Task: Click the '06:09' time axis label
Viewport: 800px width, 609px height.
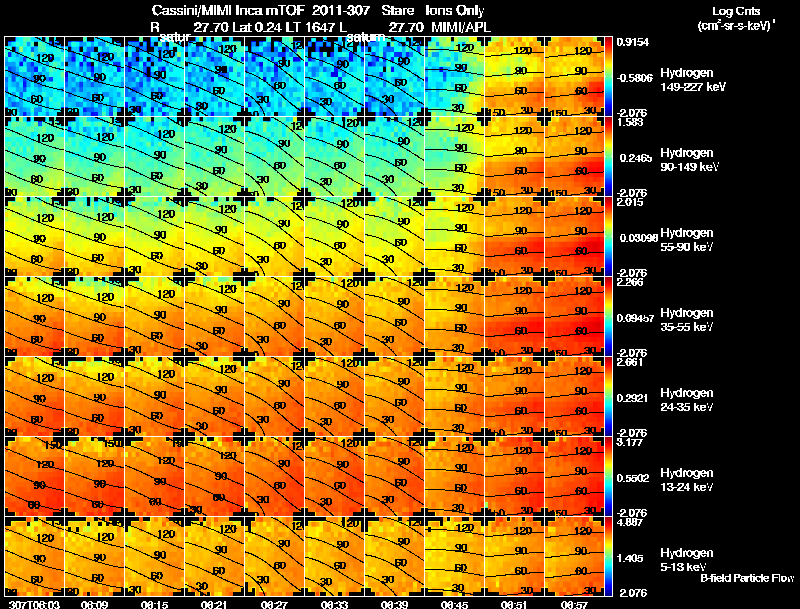Action: [94, 604]
